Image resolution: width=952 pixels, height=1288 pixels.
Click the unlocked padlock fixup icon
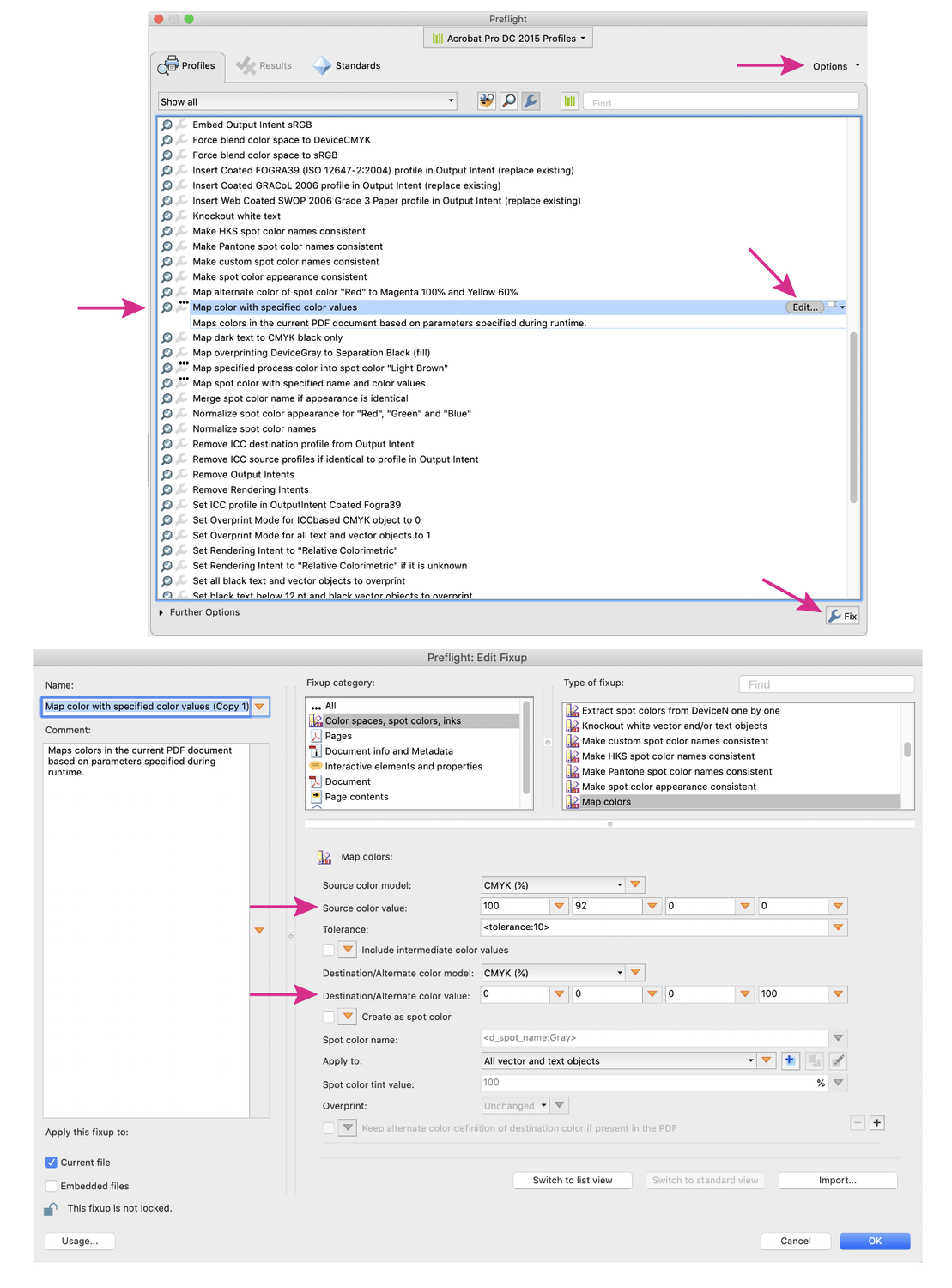51,1209
